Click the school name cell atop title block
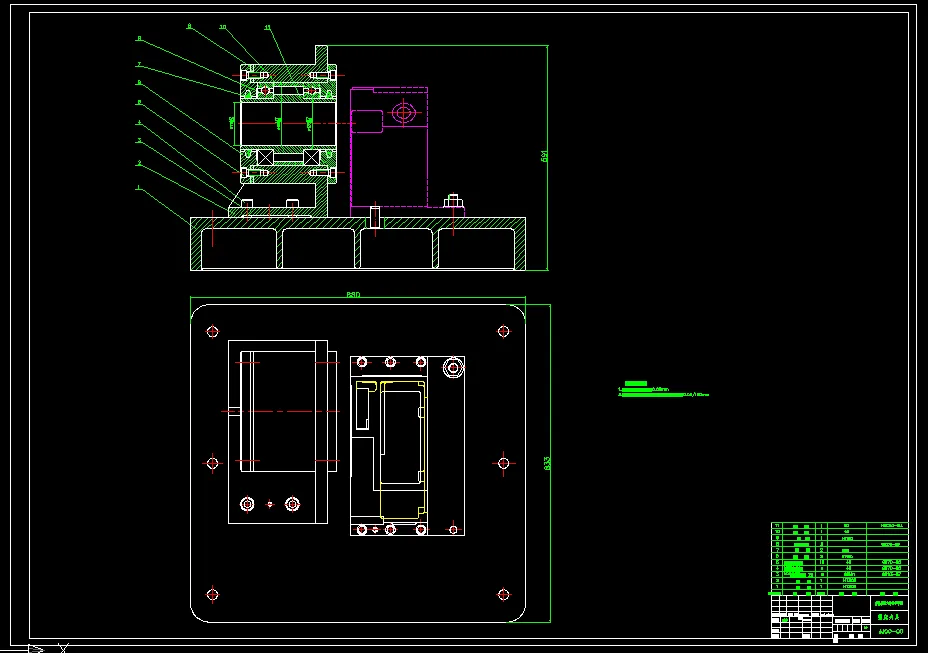Image resolution: width=928 pixels, height=653 pixels. pyautogui.click(x=890, y=603)
